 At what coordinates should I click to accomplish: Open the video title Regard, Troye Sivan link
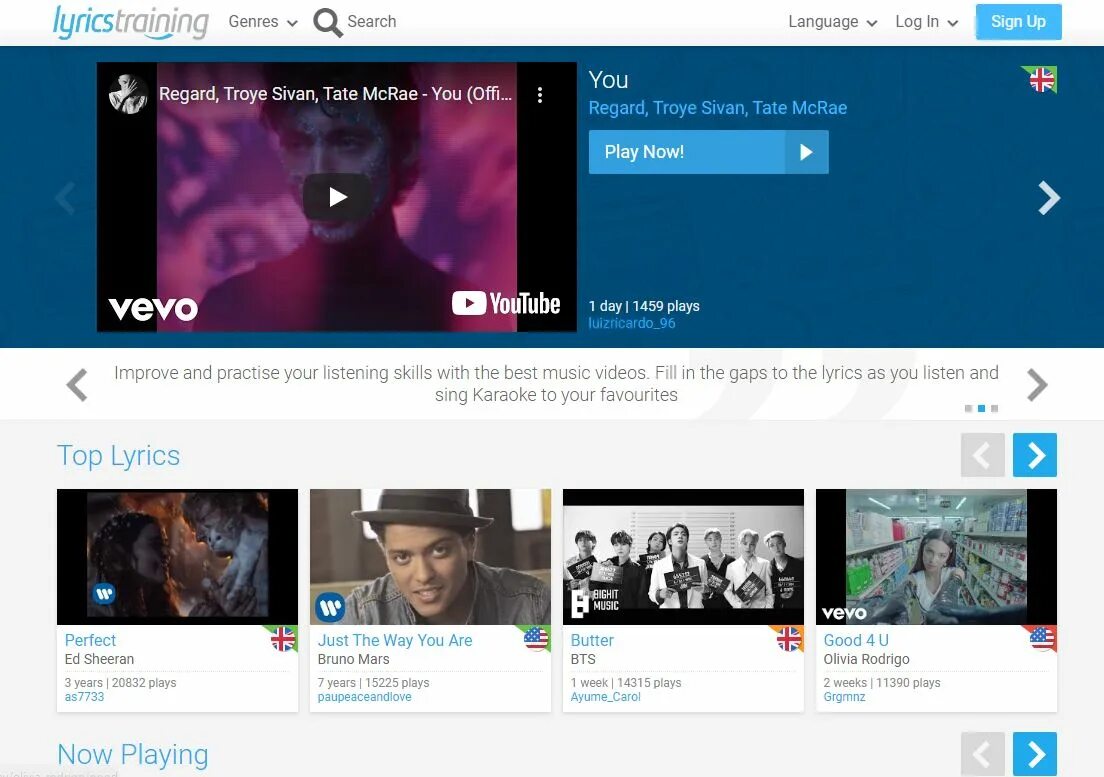[335, 94]
